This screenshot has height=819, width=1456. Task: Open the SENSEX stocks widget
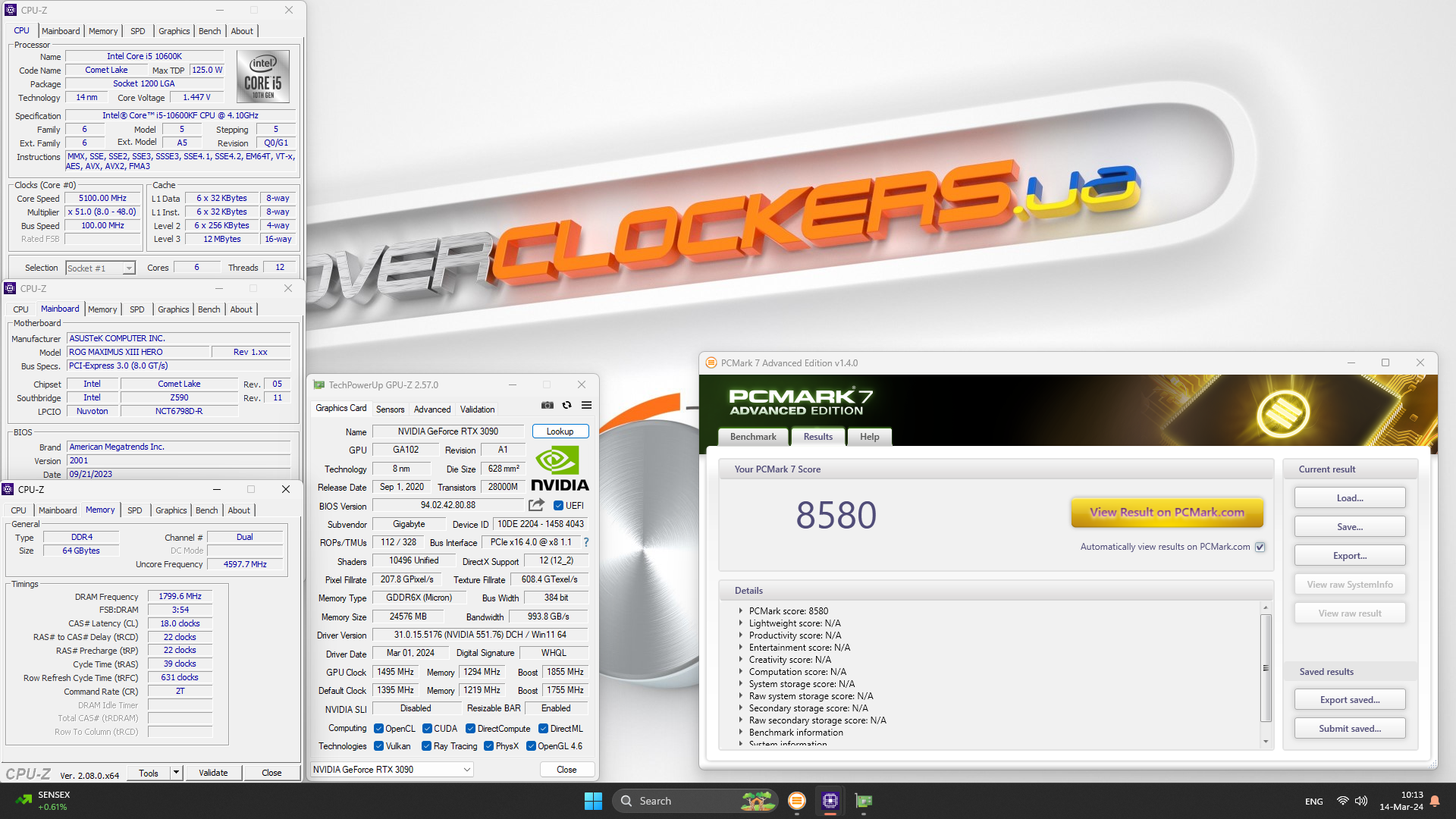pos(43,801)
